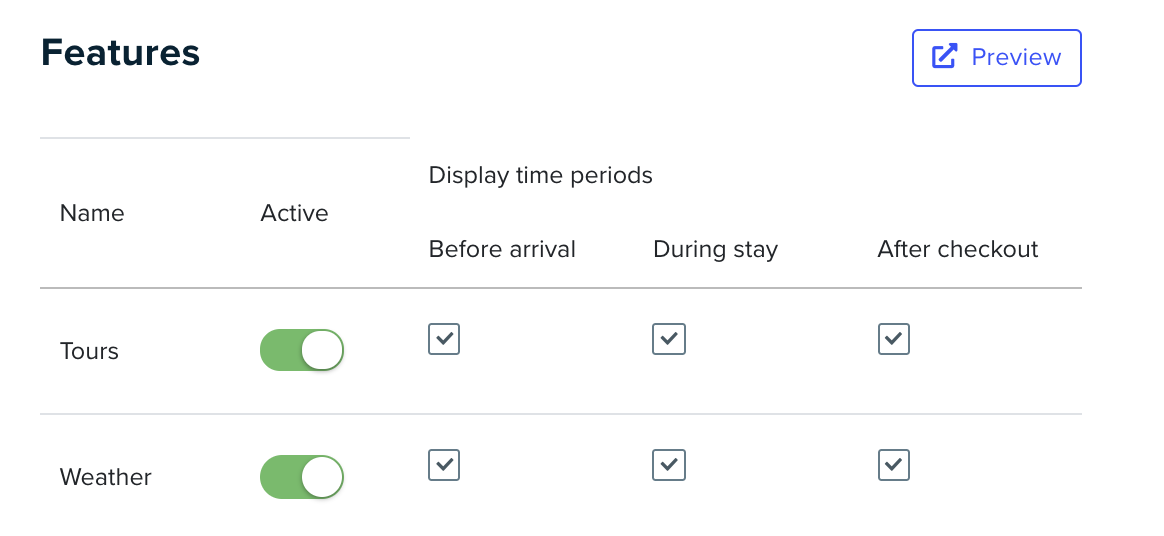Uncheck Tours During stay checkbox

tap(669, 339)
